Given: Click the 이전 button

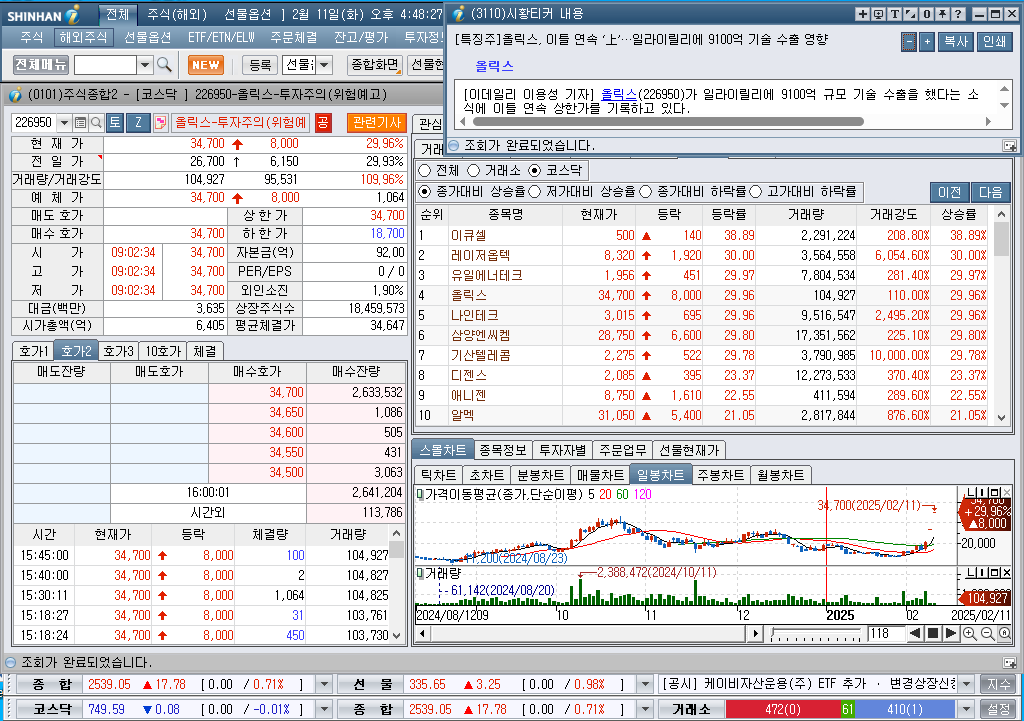Looking at the screenshot, I should pyautogui.click(x=949, y=192).
